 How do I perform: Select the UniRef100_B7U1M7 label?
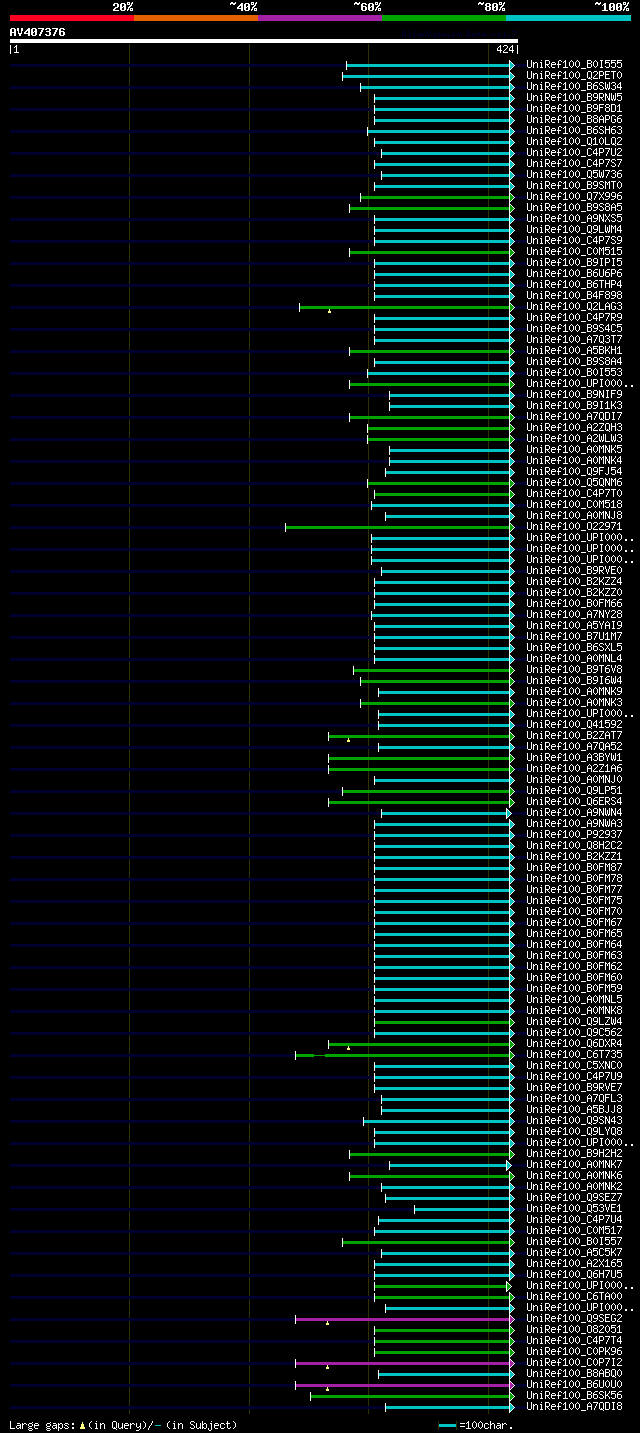click(x=574, y=636)
